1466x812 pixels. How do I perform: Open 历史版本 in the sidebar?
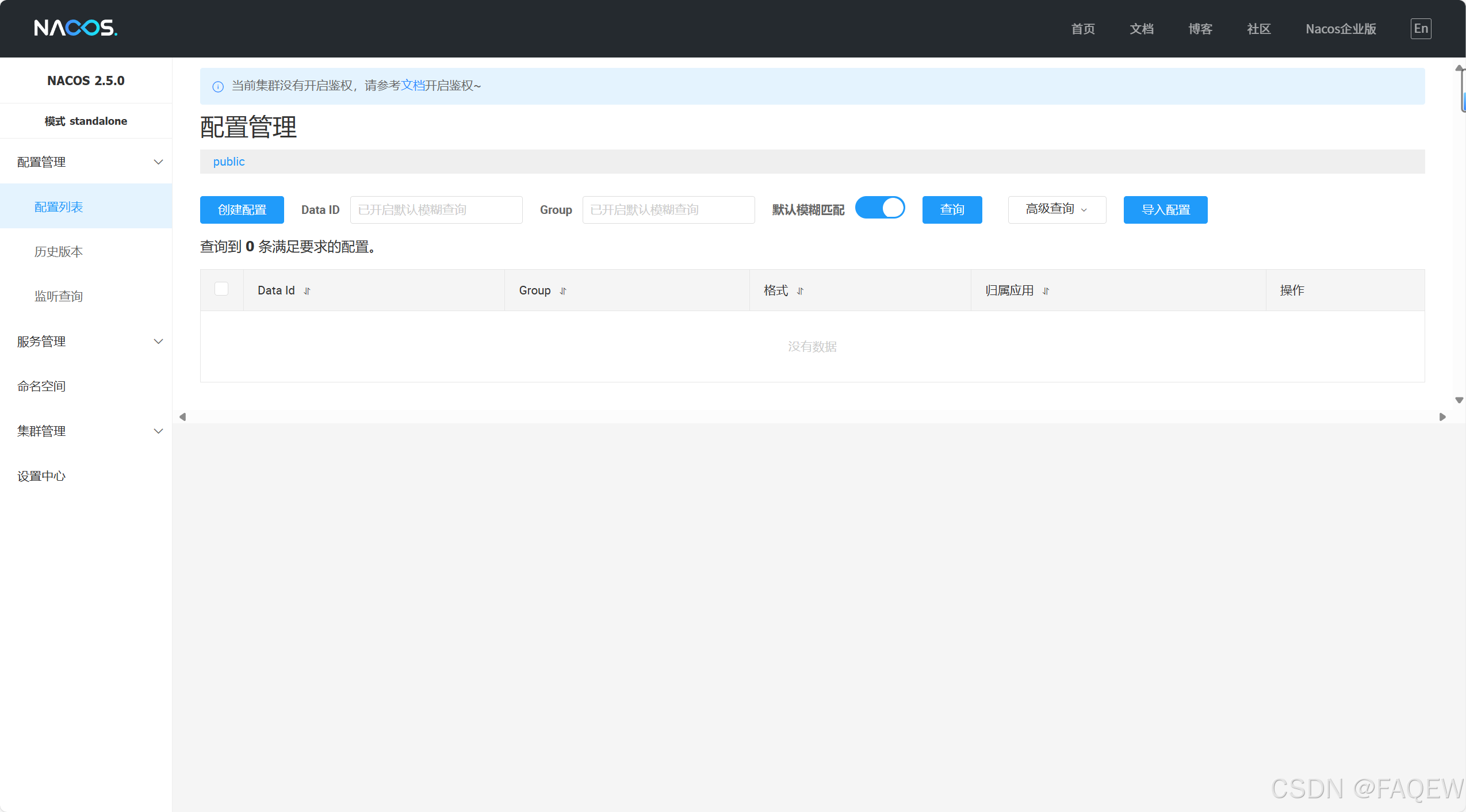click(59, 252)
